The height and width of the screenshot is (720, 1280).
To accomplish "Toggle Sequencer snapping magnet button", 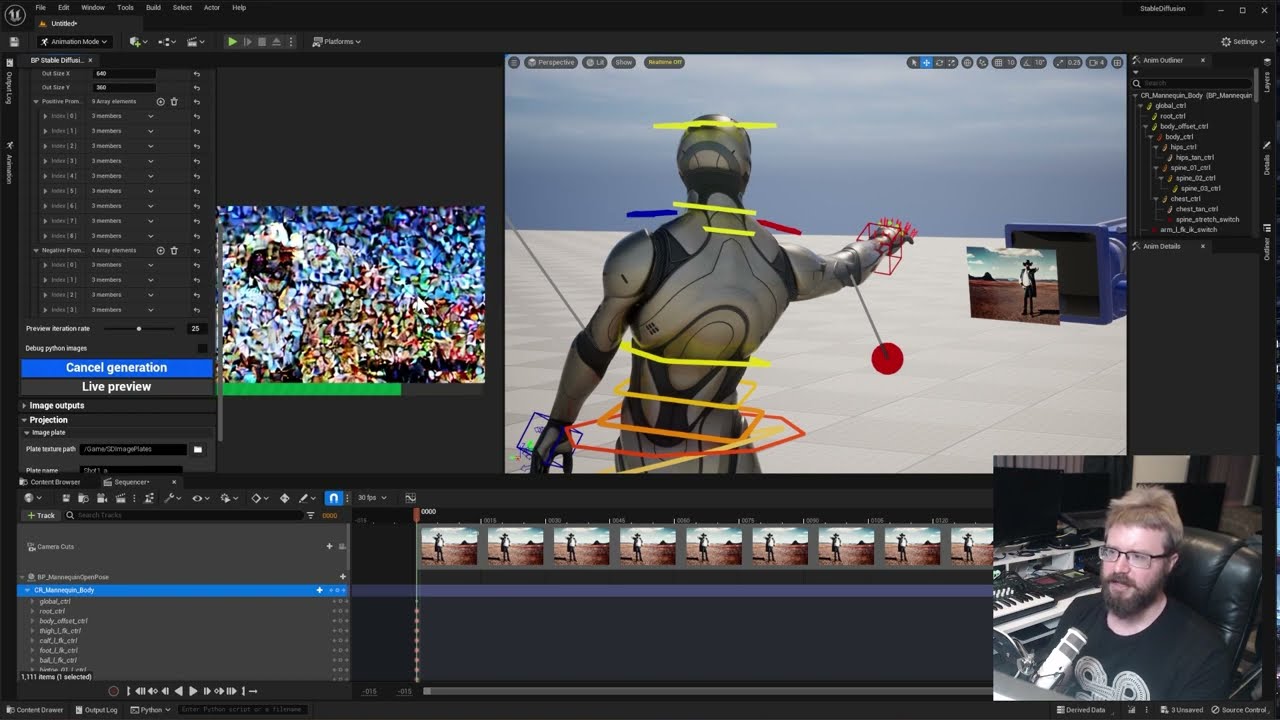I will pyautogui.click(x=334, y=497).
